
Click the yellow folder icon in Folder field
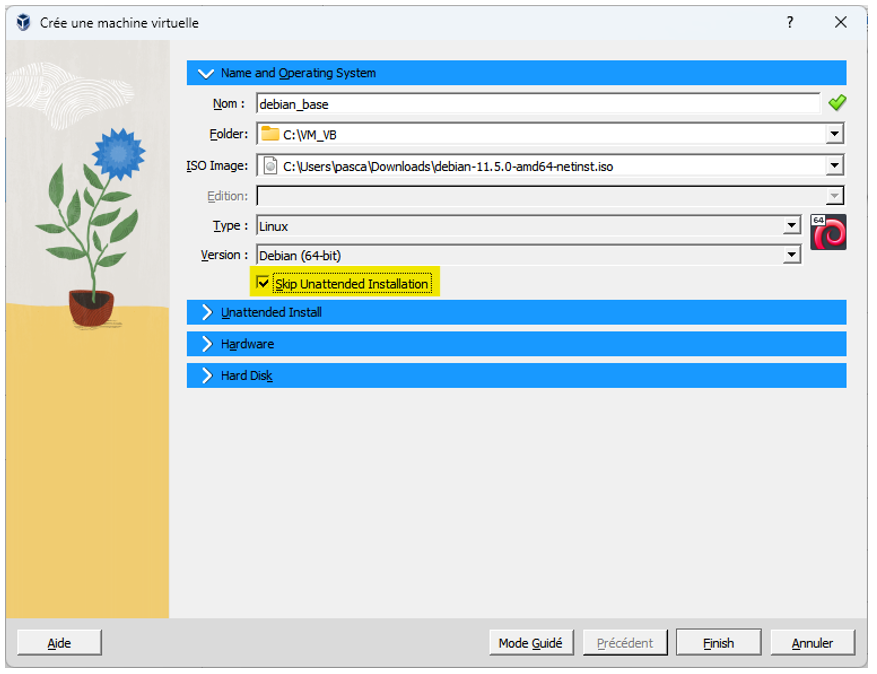click(x=270, y=134)
